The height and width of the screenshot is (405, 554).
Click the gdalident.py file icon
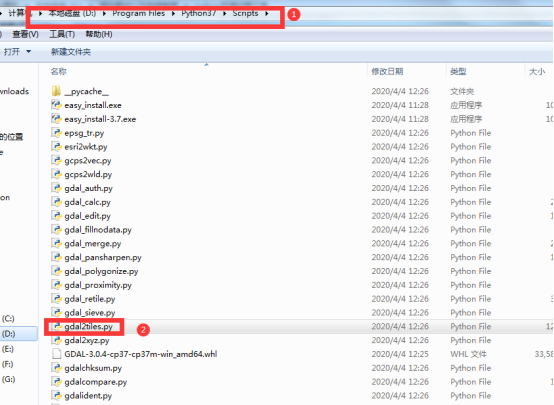[56, 395]
